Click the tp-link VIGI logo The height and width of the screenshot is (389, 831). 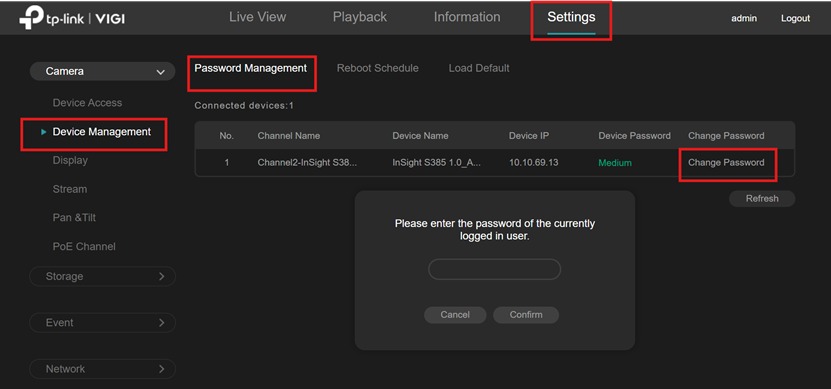click(x=73, y=19)
